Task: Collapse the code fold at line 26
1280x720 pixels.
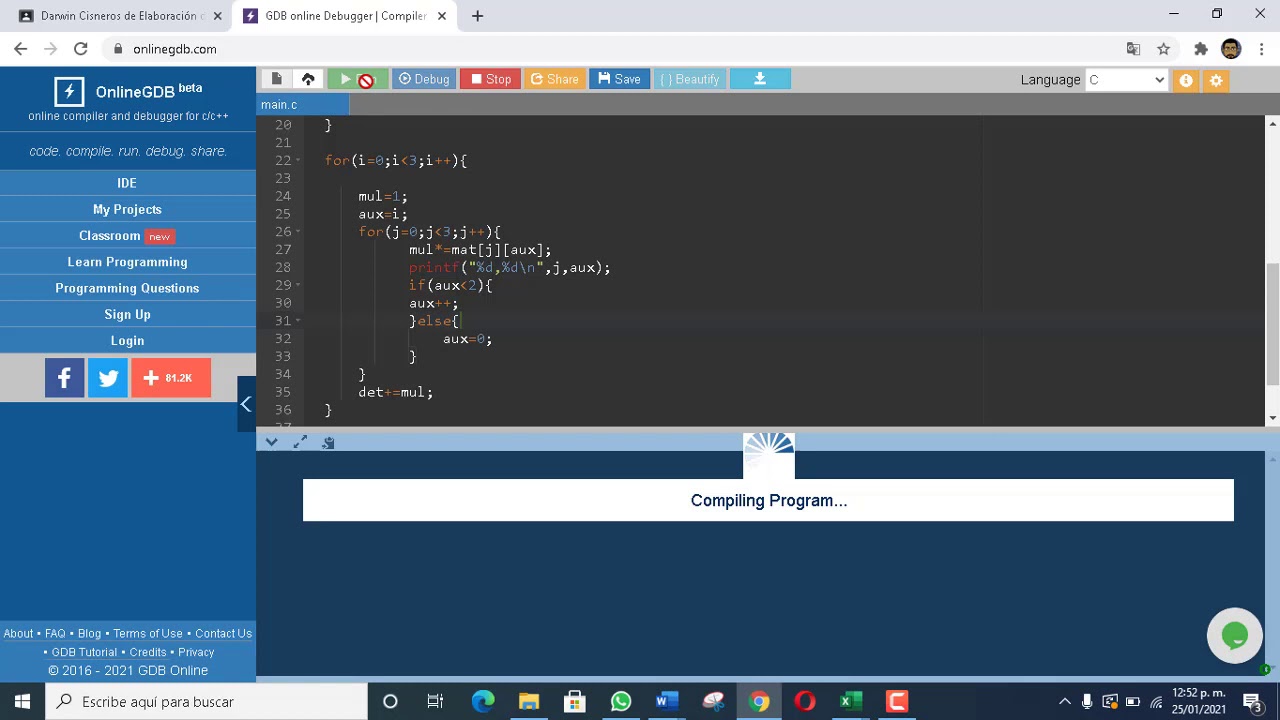Action: coord(298,232)
